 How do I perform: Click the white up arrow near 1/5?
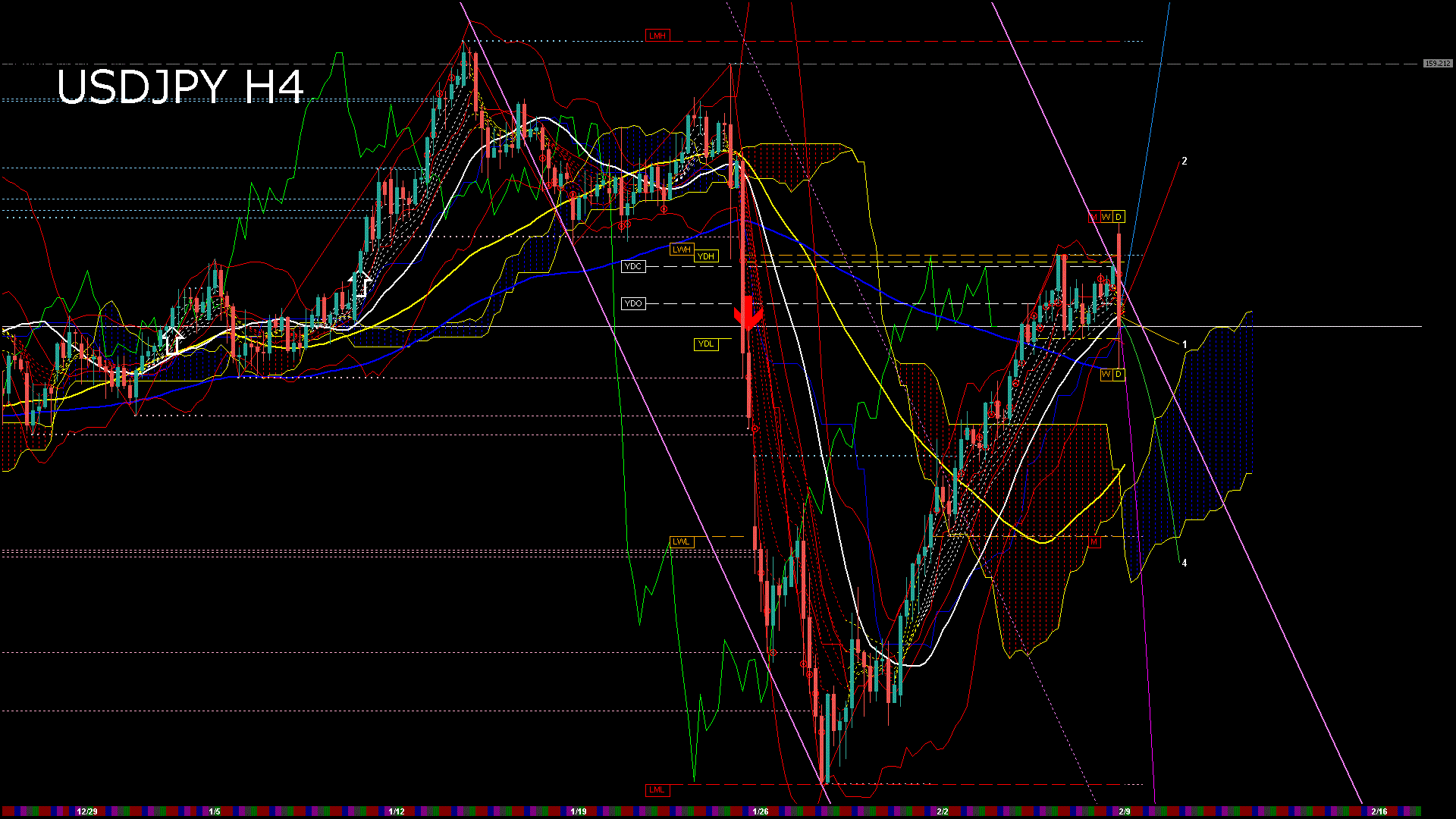tap(173, 340)
